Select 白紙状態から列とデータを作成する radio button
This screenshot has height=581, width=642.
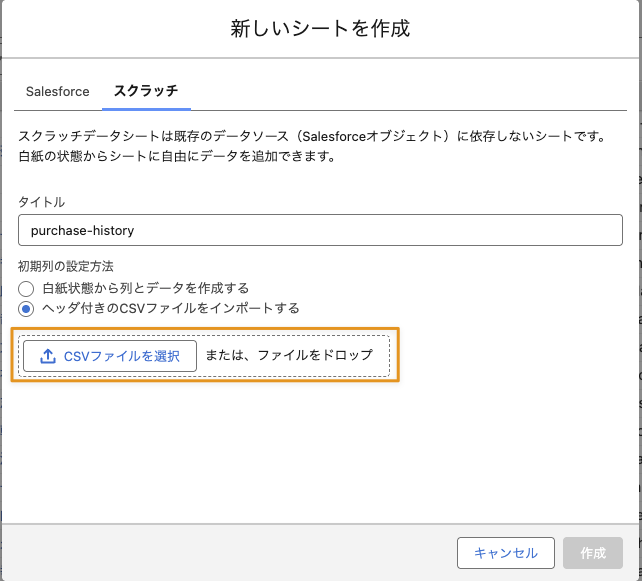[x=26, y=289]
